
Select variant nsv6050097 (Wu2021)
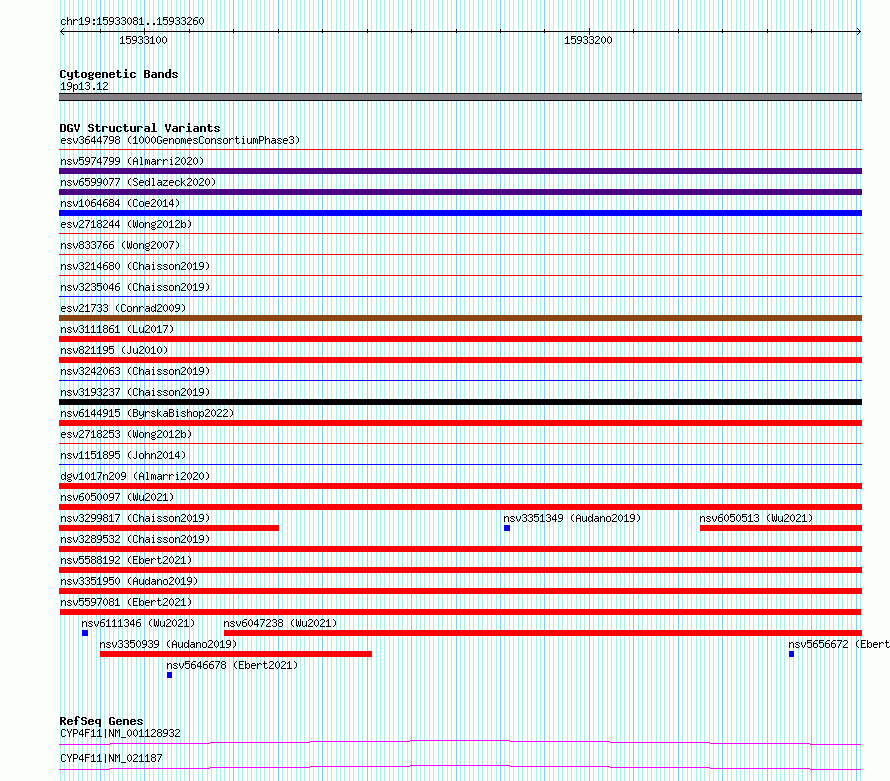pyautogui.click(x=117, y=497)
